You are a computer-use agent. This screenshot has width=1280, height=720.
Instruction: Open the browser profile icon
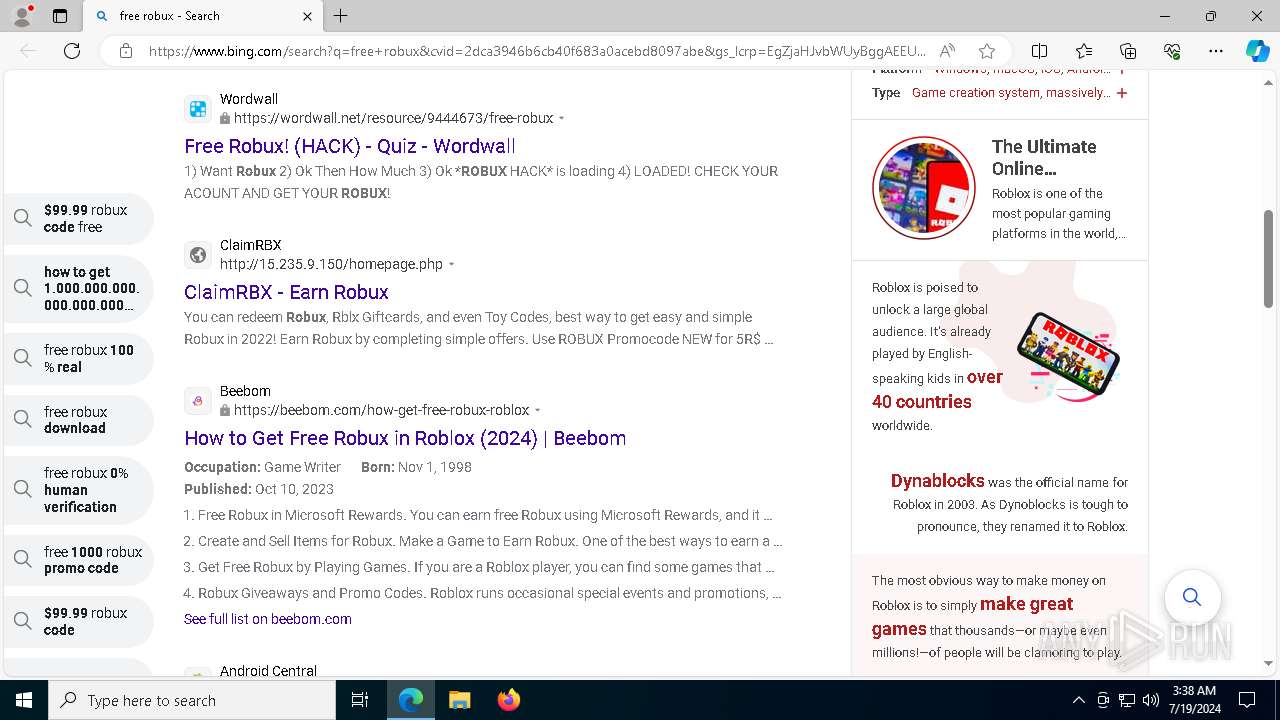pyautogui.click(x=22, y=16)
